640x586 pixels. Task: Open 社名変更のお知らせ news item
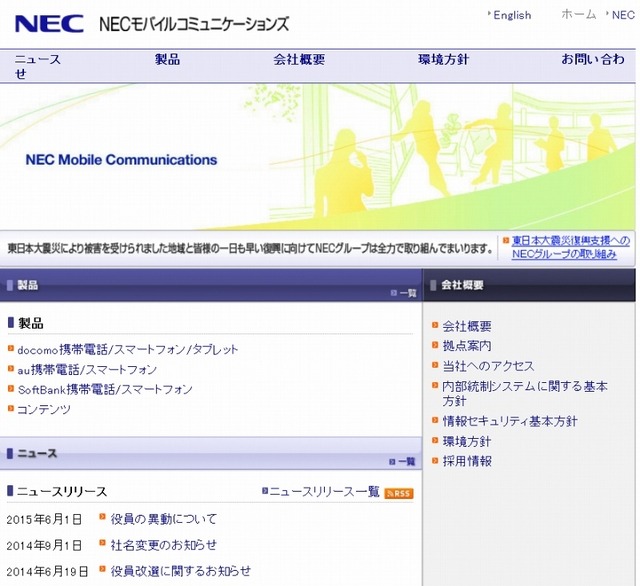pos(164,545)
